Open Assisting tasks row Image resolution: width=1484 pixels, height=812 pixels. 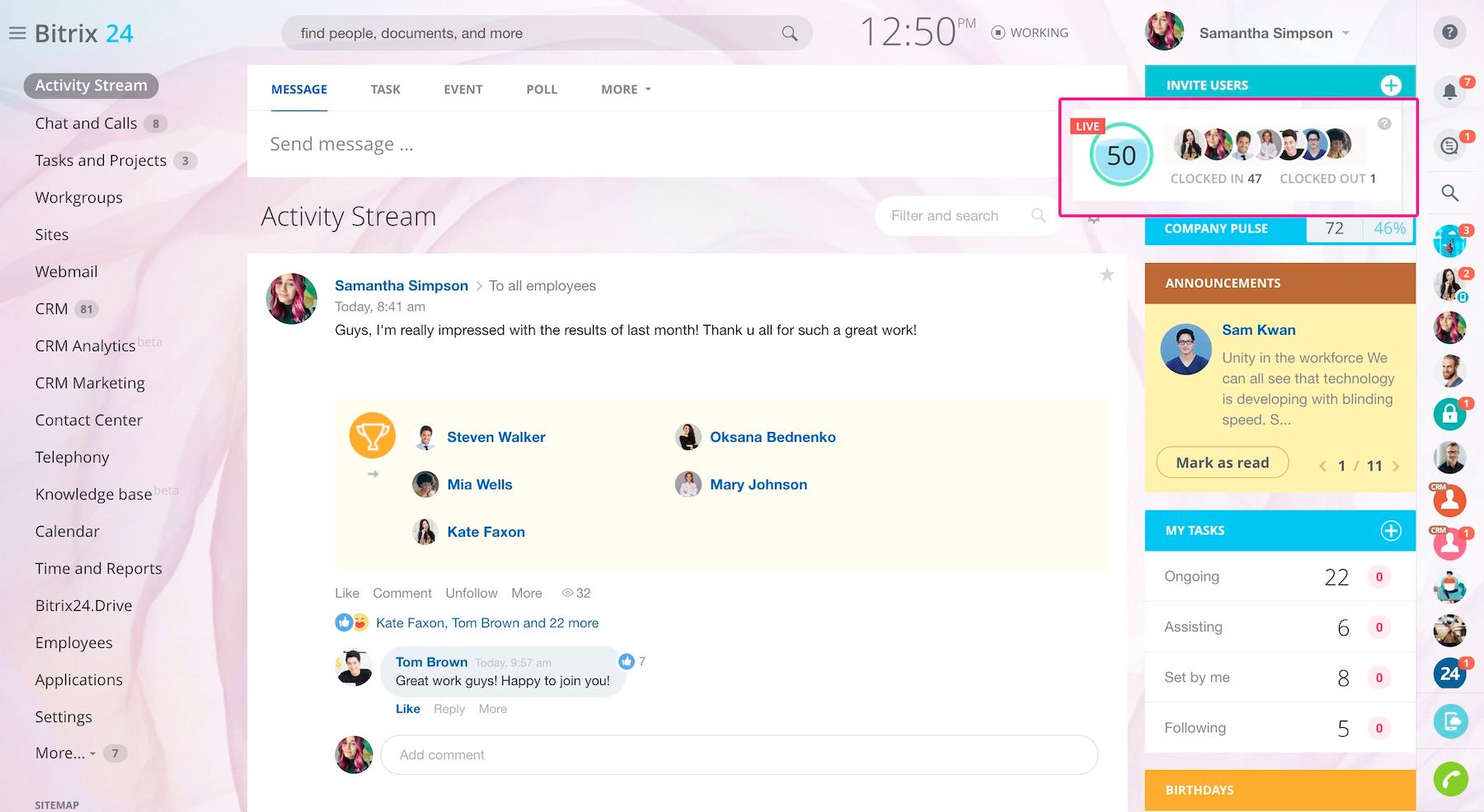pos(1280,627)
